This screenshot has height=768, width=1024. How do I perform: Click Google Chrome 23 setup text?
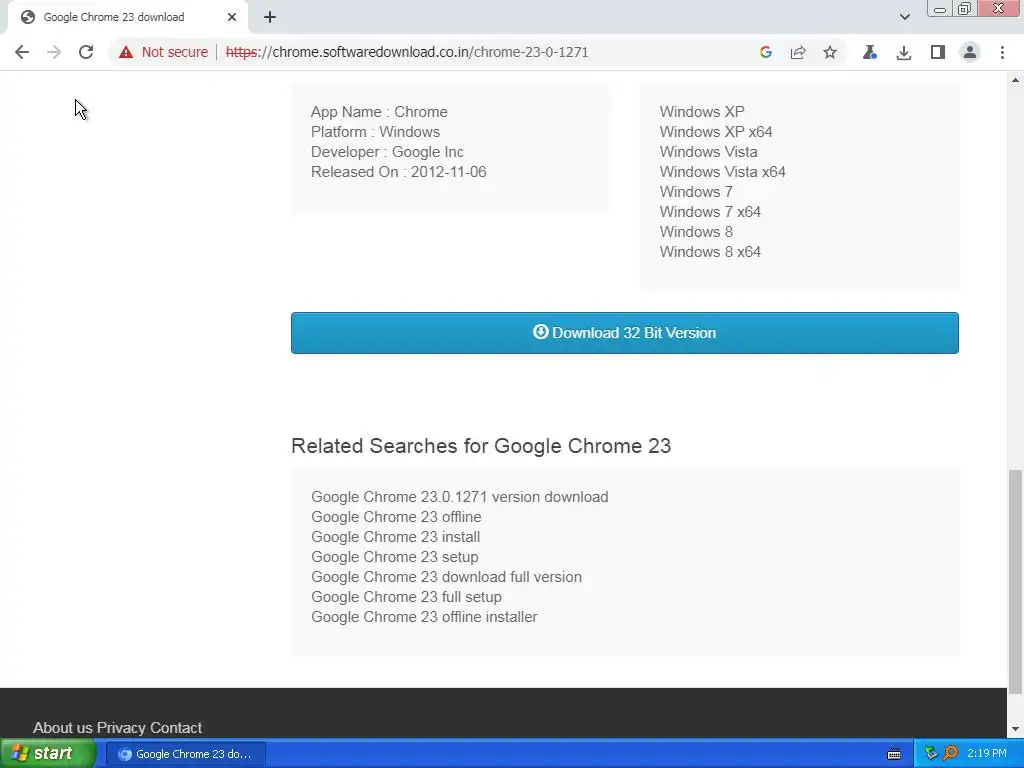pos(395,557)
